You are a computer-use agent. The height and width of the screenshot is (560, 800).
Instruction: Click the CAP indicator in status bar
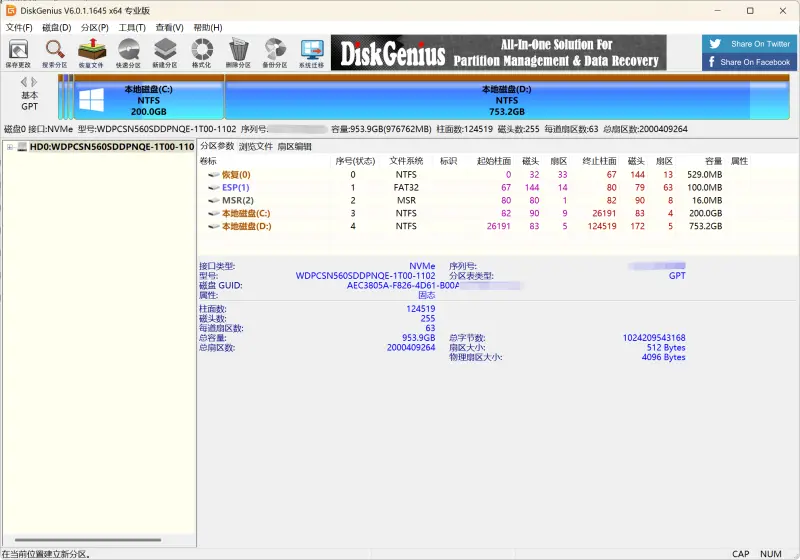741,554
